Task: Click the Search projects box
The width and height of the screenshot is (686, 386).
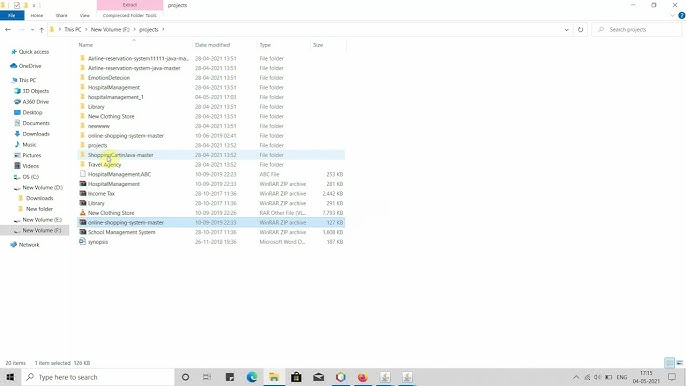Action: (x=637, y=30)
